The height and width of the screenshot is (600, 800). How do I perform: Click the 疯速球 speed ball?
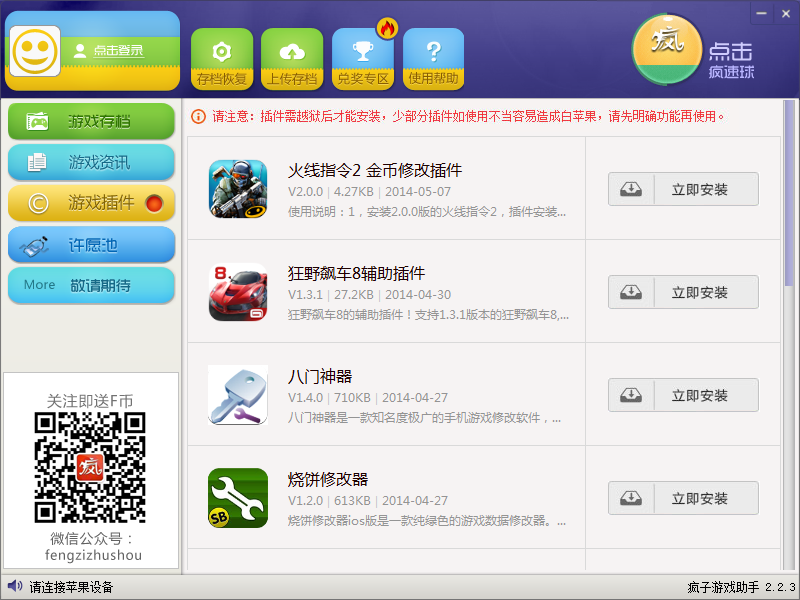tap(667, 49)
